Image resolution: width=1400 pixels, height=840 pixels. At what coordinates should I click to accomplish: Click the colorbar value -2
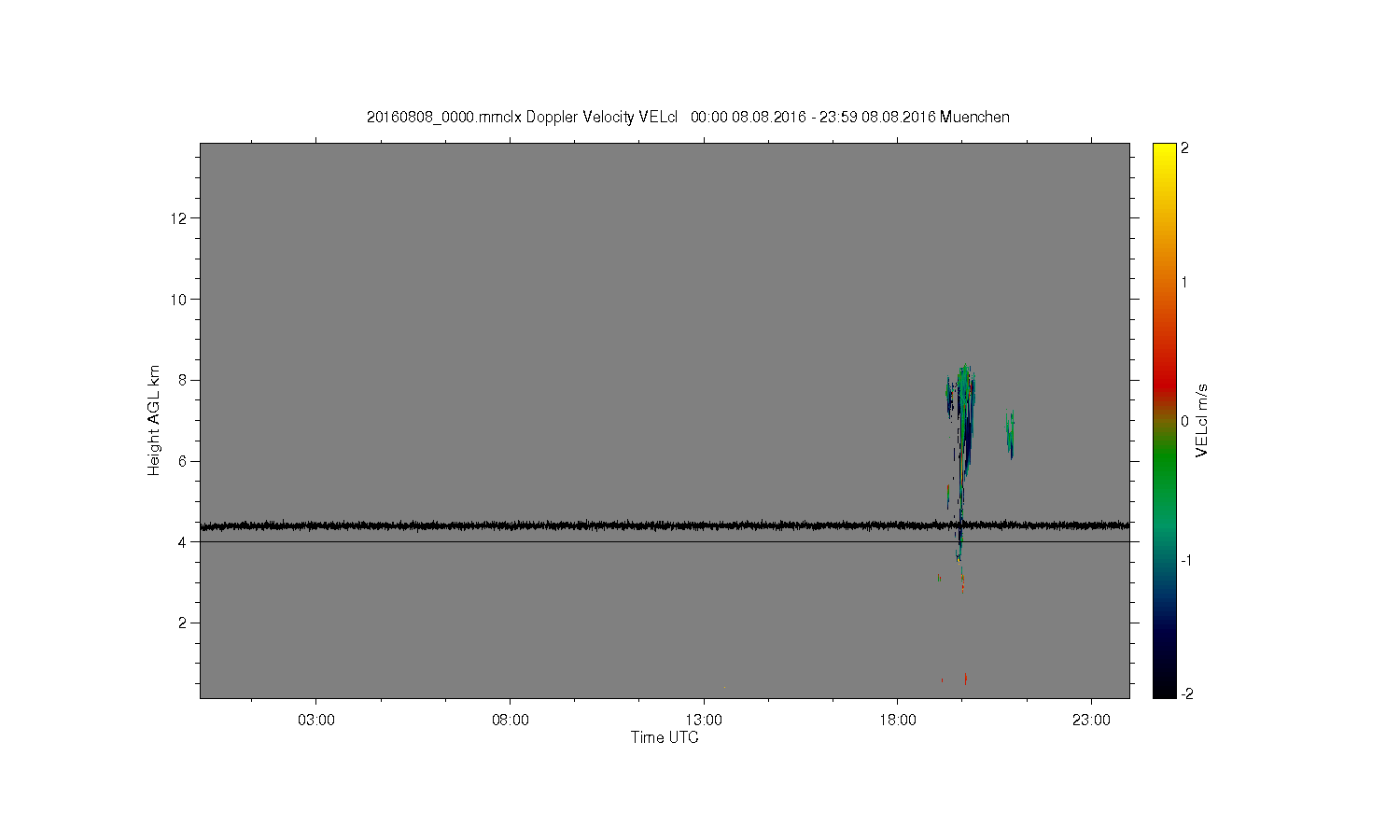point(1185,693)
